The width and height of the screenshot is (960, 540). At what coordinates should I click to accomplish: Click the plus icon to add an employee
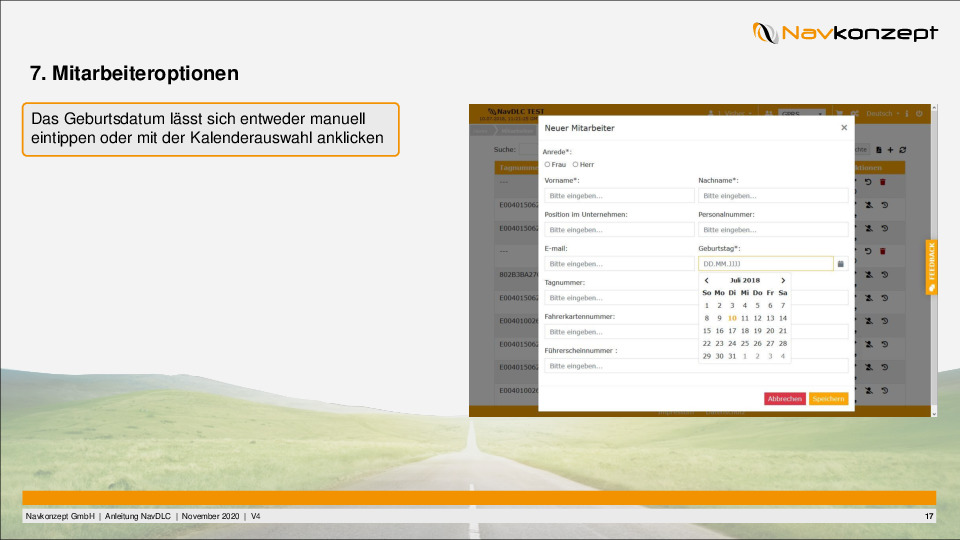[890, 149]
